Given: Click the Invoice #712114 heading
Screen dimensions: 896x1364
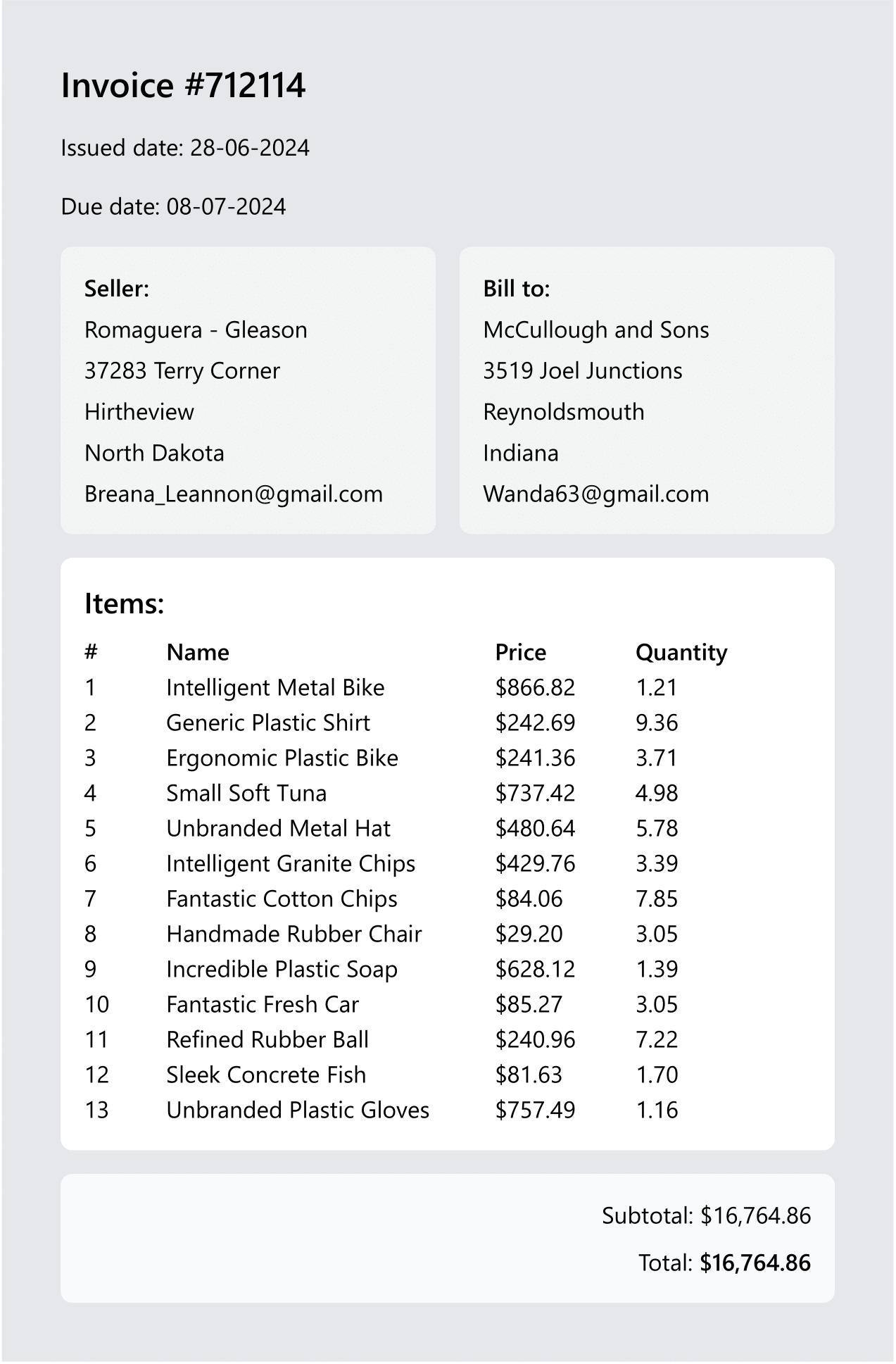Looking at the screenshot, I should (x=183, y=86).
